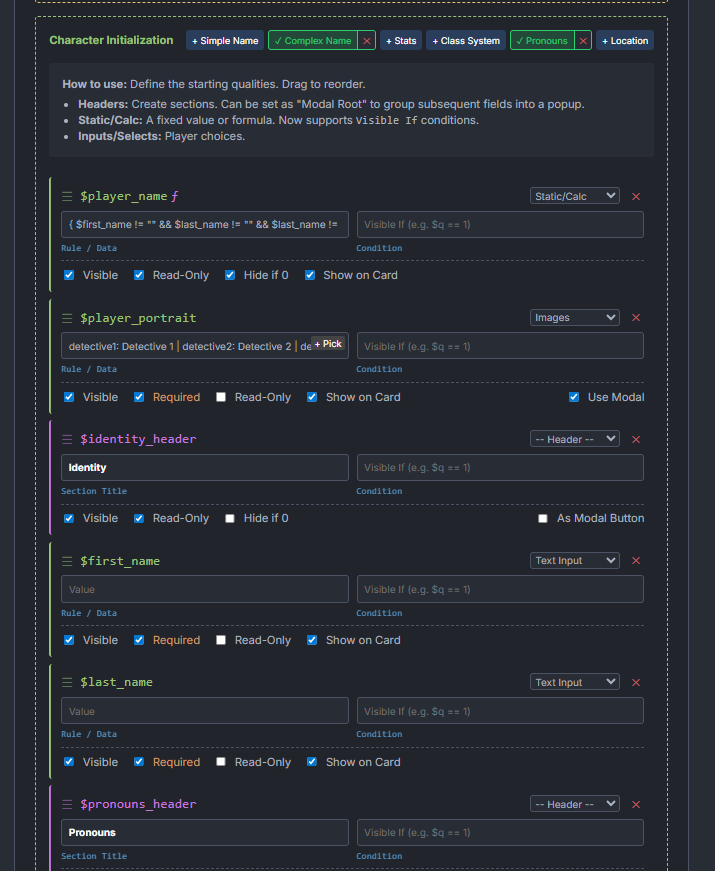Click drag handle icon for $pronouns_header
The image size is (715, 871).
[68, 804]
